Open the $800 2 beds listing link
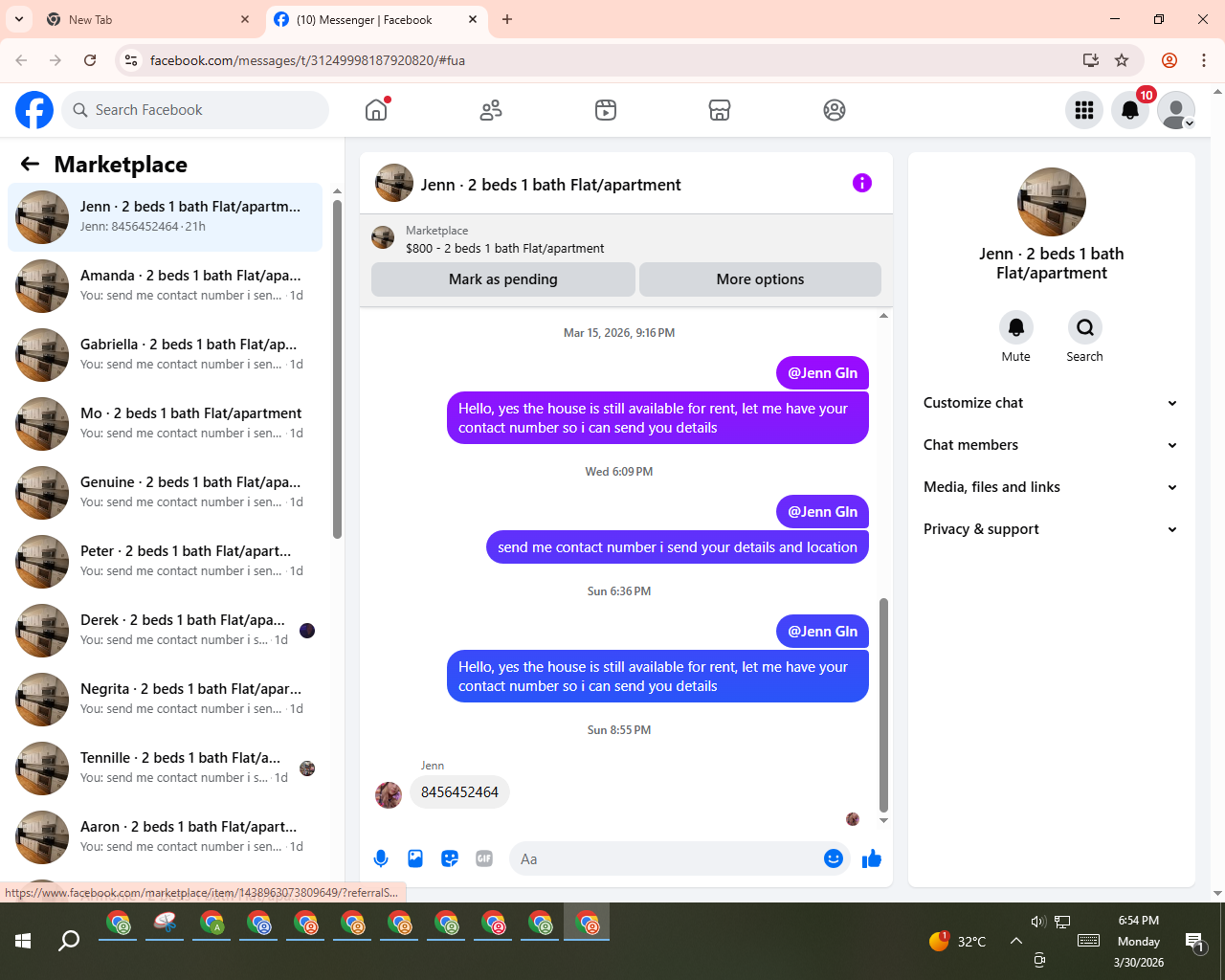The height and width of the screenshot is (980, 1225). pos(504,248)
